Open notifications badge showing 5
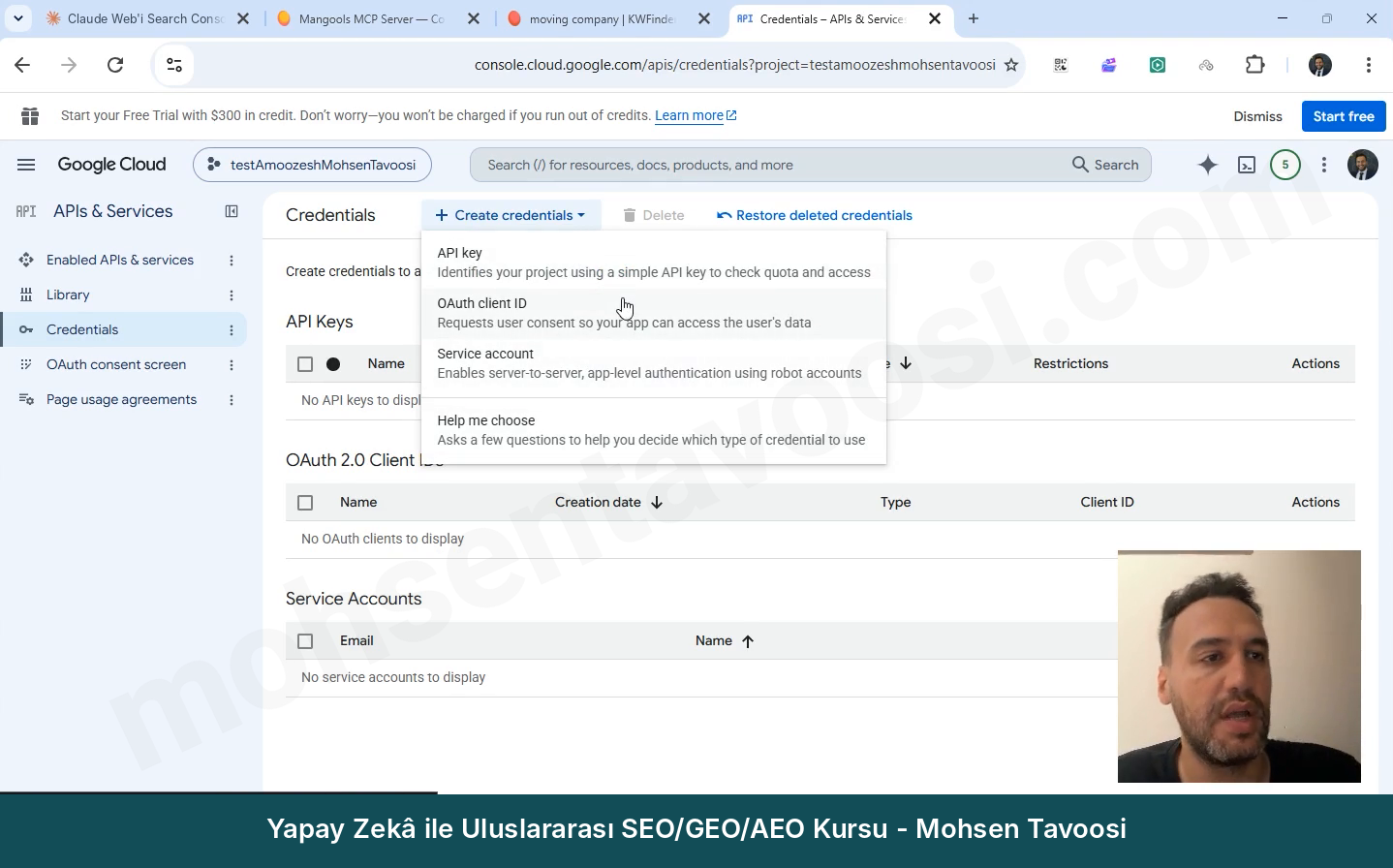 pos(1285,165)
